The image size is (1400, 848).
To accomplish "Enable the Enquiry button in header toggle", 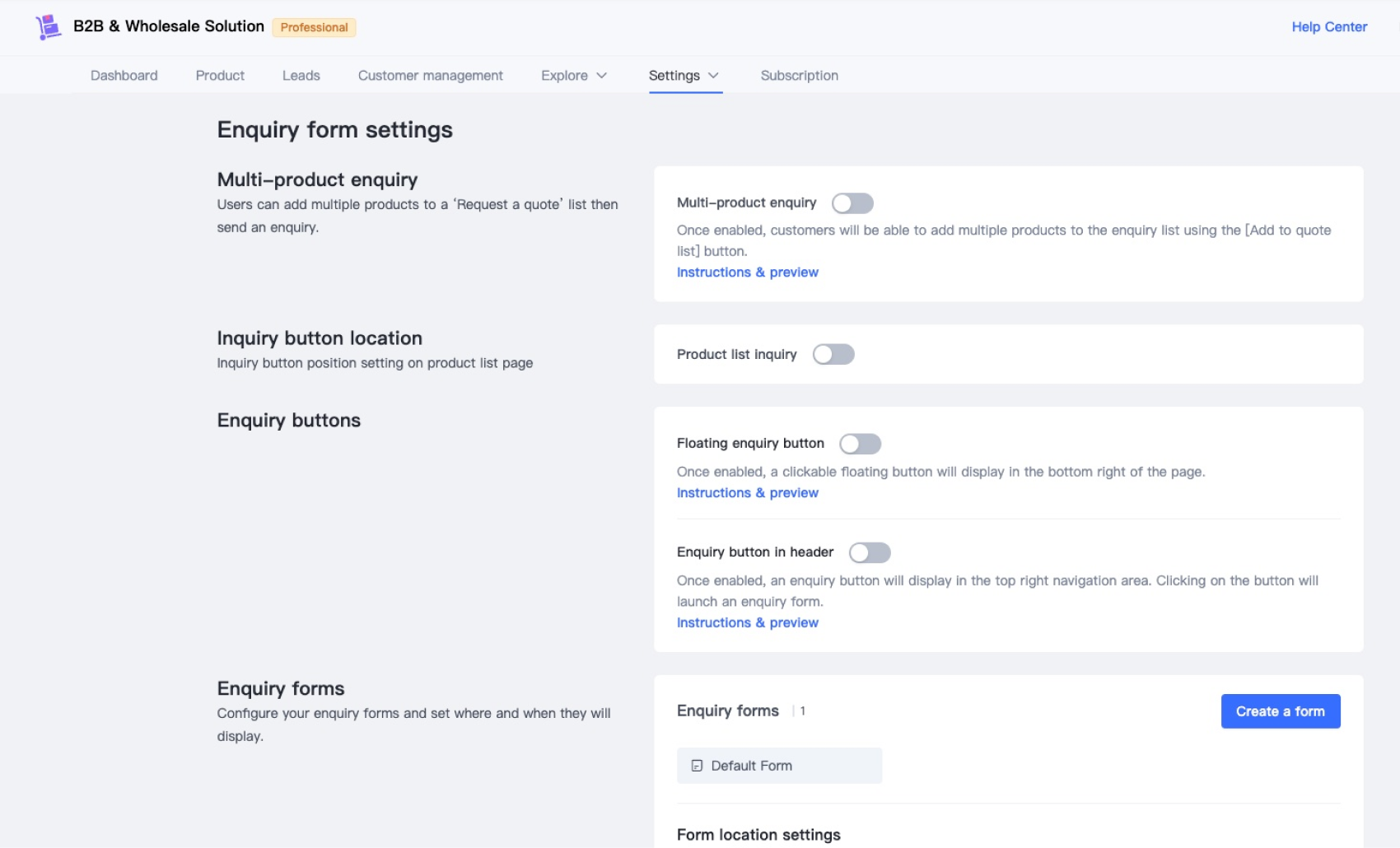I will click(870, 552).
